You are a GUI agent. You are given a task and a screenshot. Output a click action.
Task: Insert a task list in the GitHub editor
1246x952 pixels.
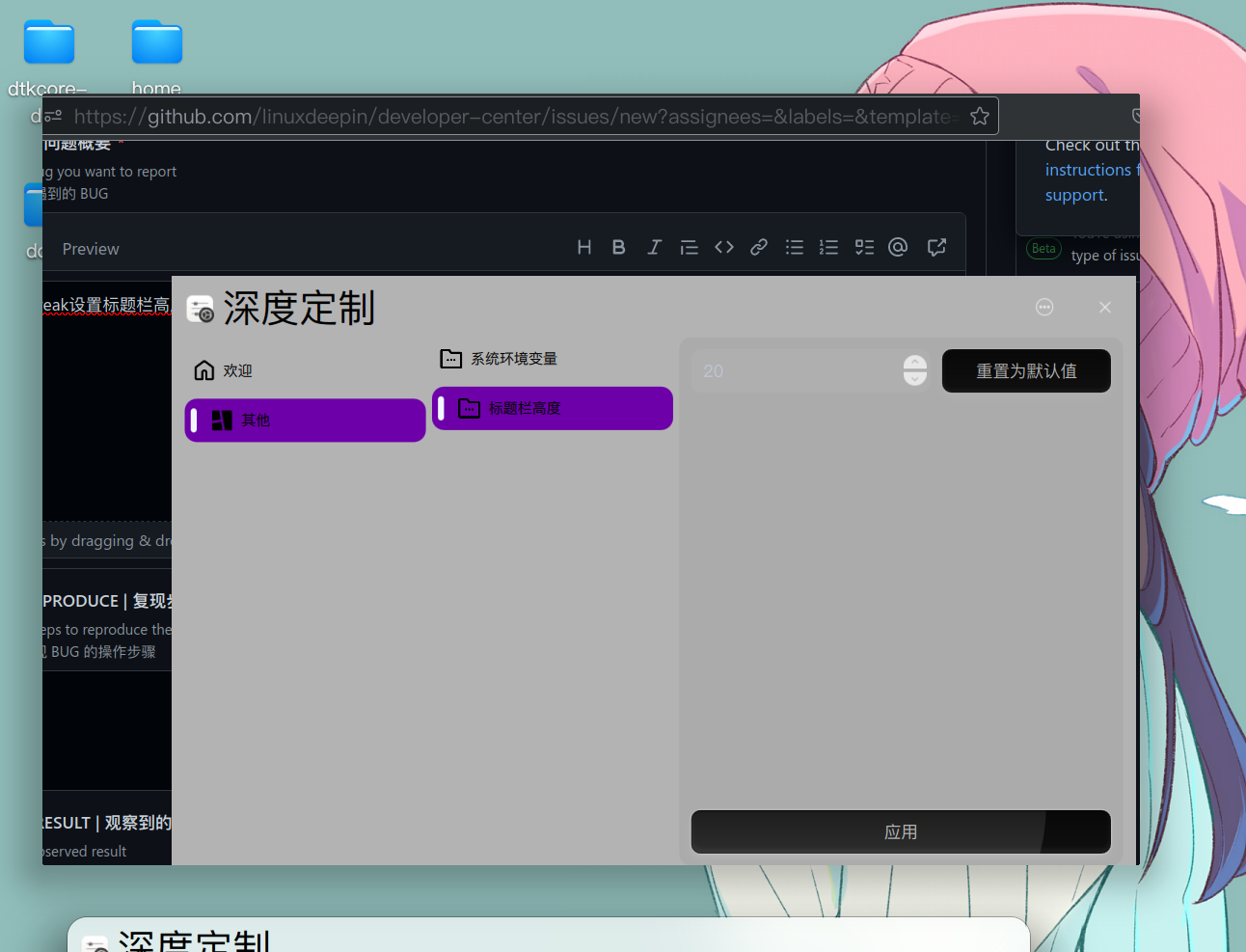click(864, 247)
